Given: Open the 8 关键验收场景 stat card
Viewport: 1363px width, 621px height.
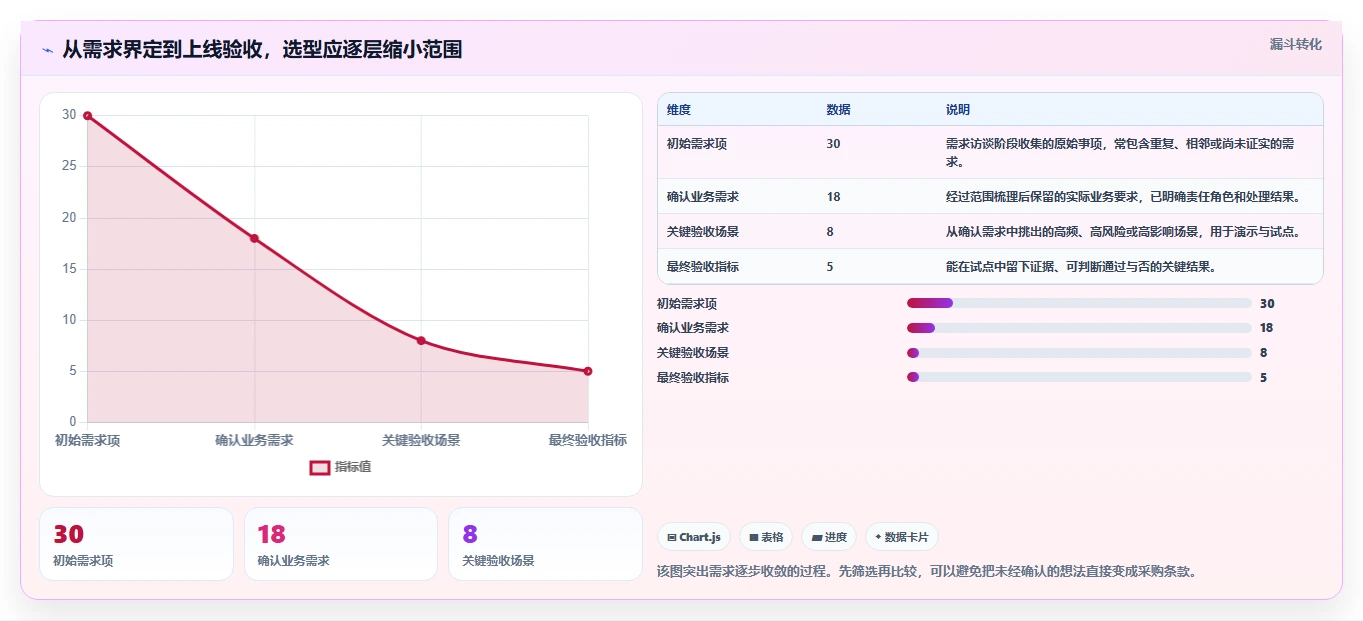Looking at the screenshot, I should pos(545,544).
